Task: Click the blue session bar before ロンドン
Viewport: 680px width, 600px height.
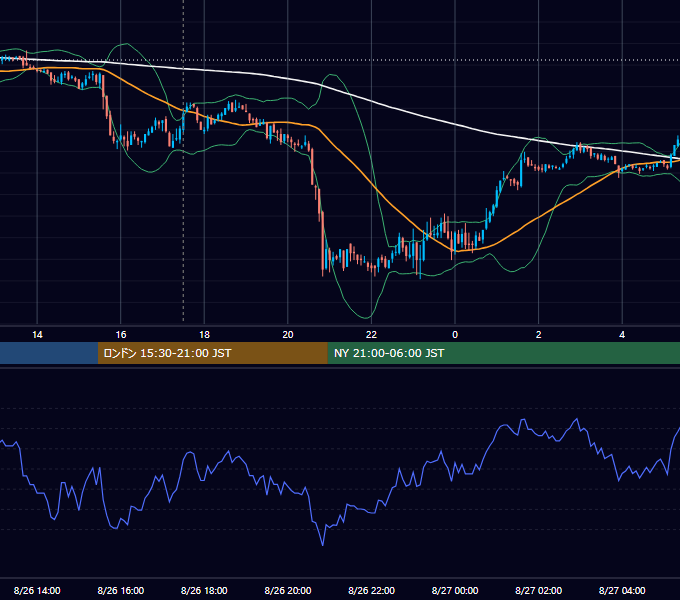Action: click(x=49, y=353)
